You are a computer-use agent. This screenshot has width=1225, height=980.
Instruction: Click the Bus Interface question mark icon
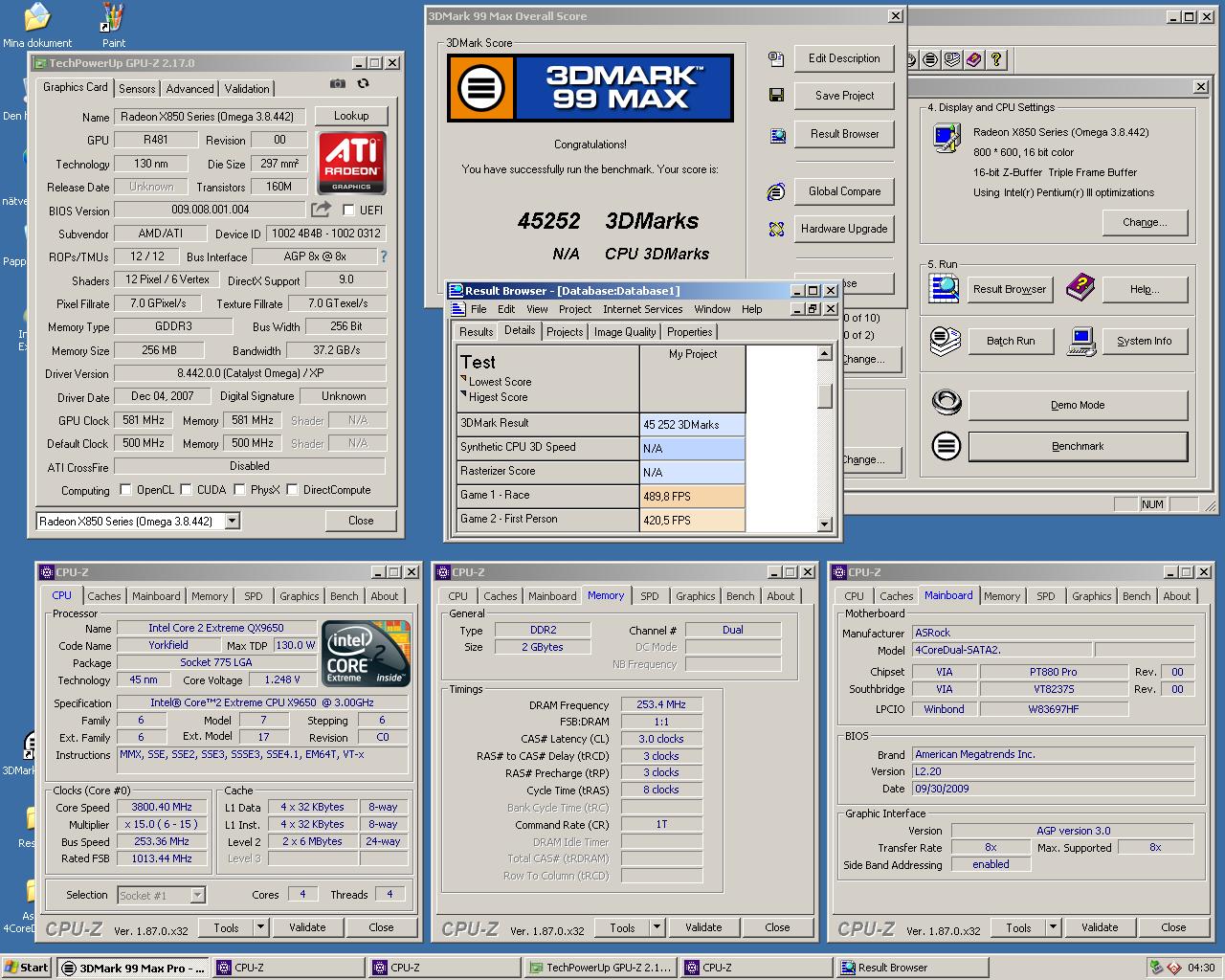[x=384, y=256]
